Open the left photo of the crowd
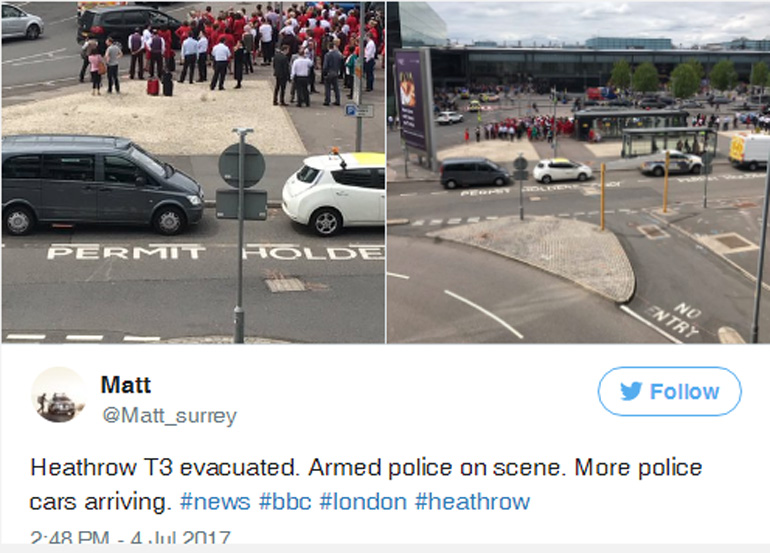The height and width of the screenshot is (553, 770). pyautogui.click(x=193, y=171)
